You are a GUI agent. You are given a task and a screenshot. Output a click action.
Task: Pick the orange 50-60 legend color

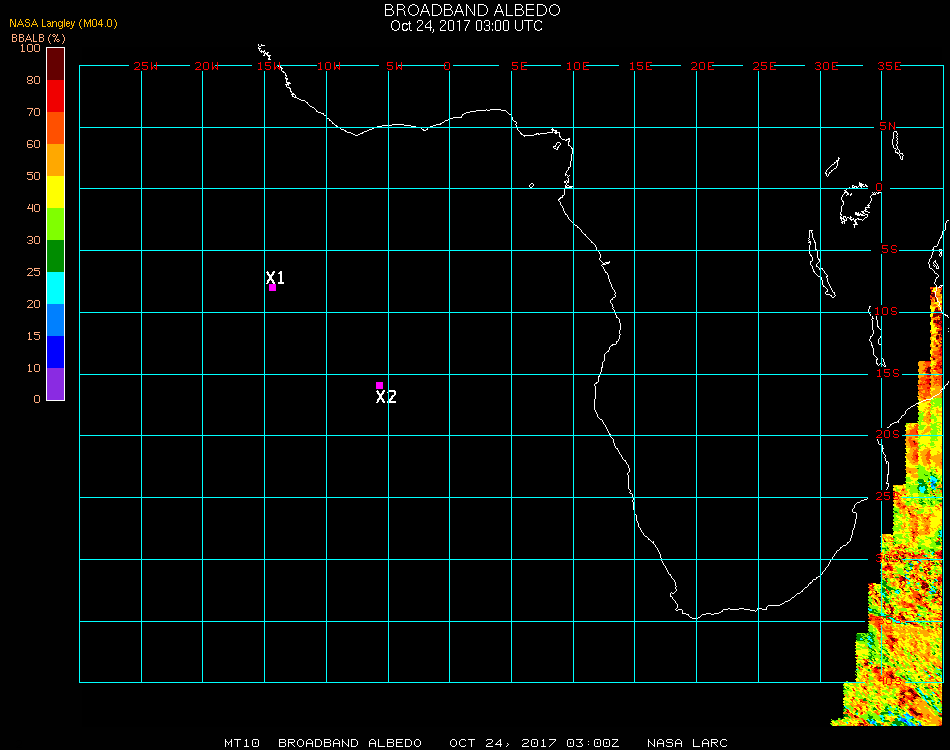click(56, 160)
